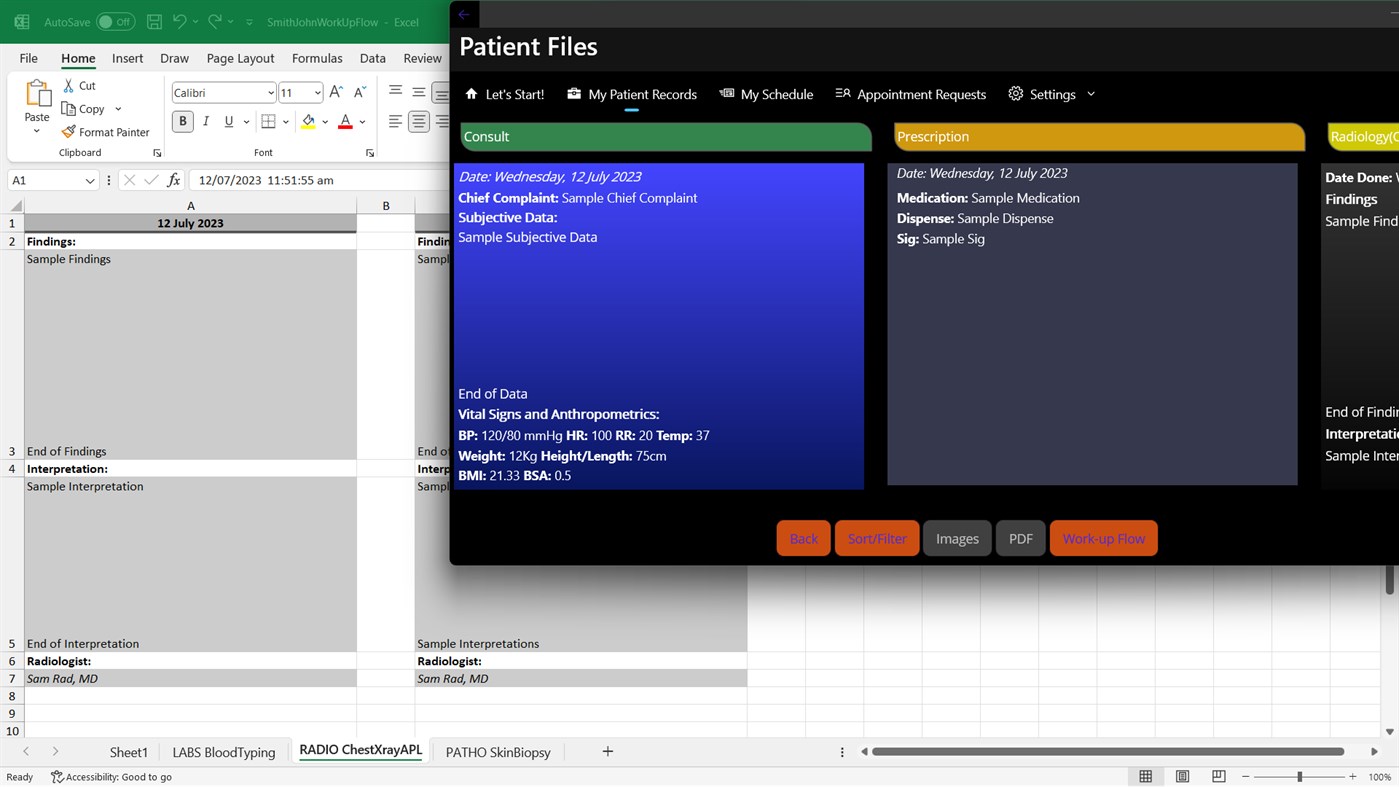Open the Fill Color dropdown arrow
This screenshot has width=1399, height=787.
pyautogui.click(x=325, y=121)
